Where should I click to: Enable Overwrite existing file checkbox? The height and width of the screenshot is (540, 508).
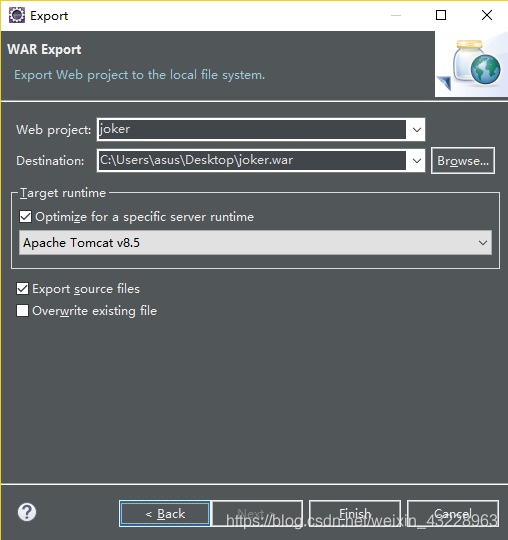[x=22, y=311]
